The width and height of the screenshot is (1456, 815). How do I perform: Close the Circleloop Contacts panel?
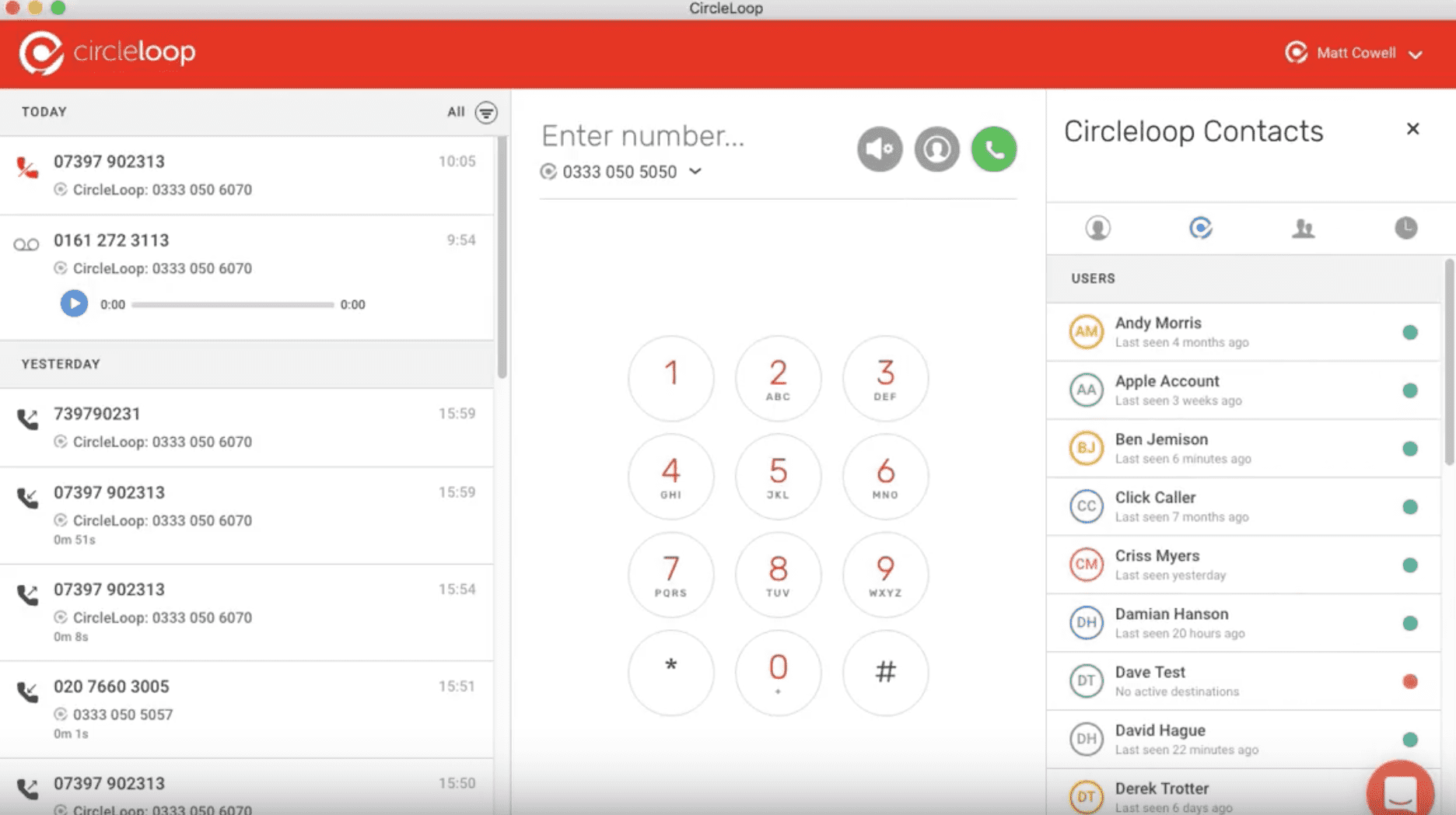coord(1412,129)
